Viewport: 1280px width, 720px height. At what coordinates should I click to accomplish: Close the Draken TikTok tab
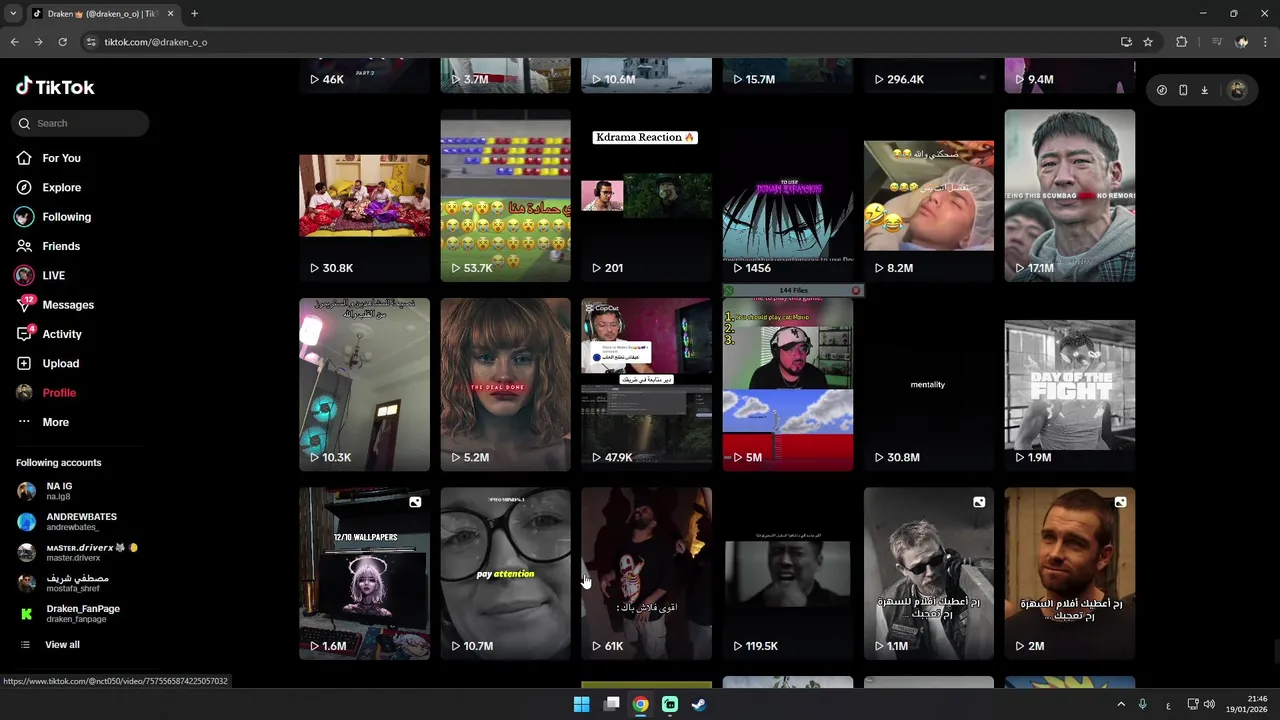tap(170, 14)
